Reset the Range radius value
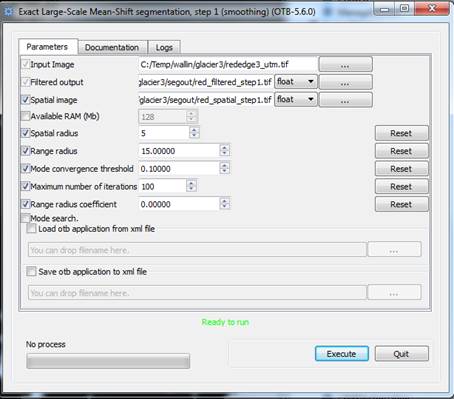 [x=401, y=151]
